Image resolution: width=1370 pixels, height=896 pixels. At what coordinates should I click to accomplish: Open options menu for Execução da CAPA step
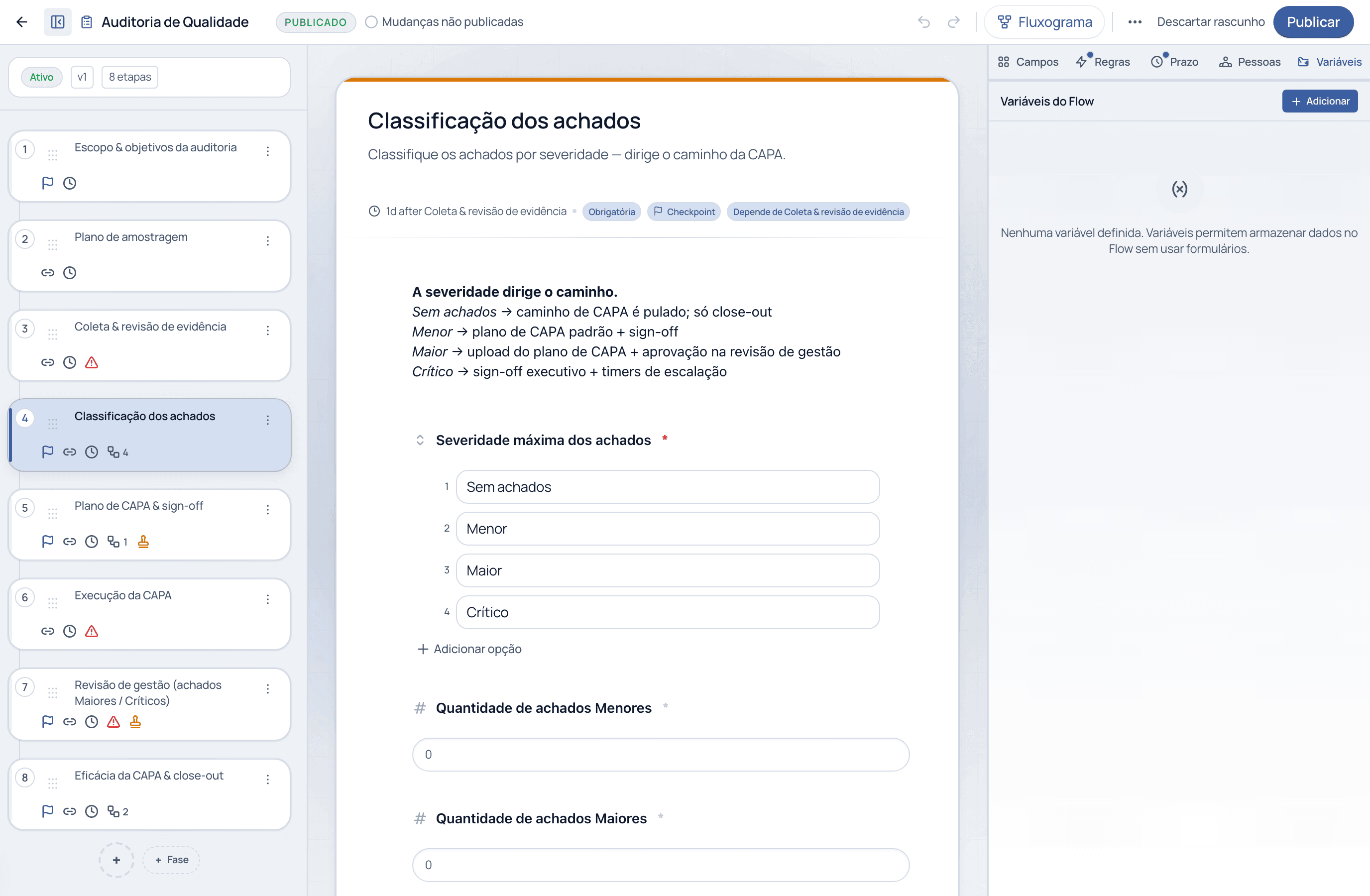click(268, 600)
